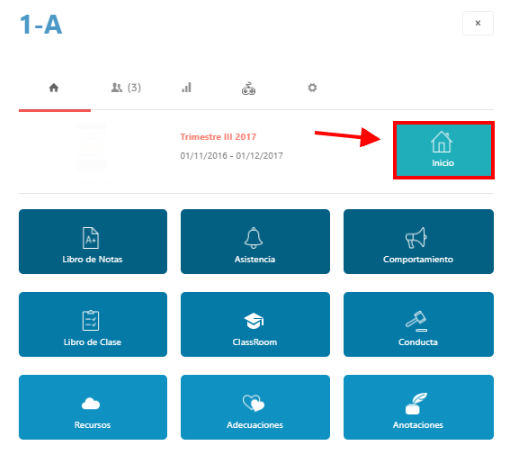Click the Trimestre III 2017 link
505x456 pixels.
(218, 137)
